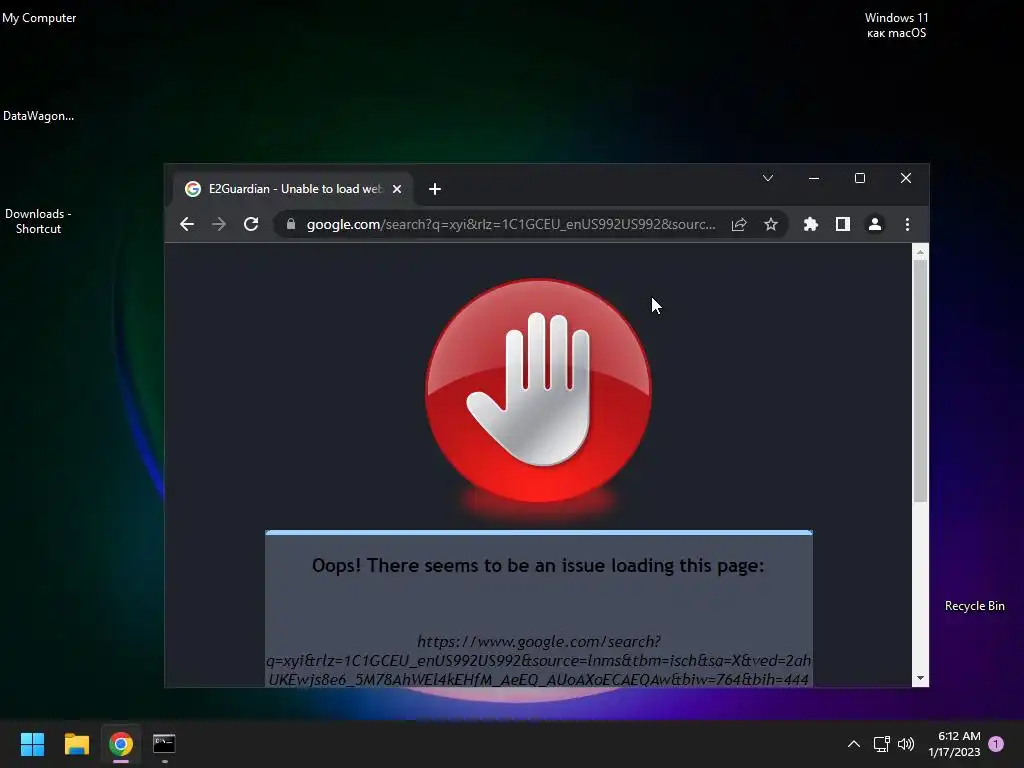Viewport: 1024px width, 768px height.
Task: Select the Recycle Bin desktop icon
Action: tap(974, 606)
